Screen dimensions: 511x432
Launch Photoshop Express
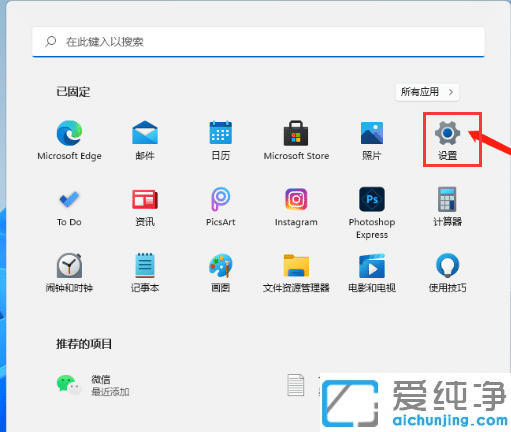[x=372, y=213]
